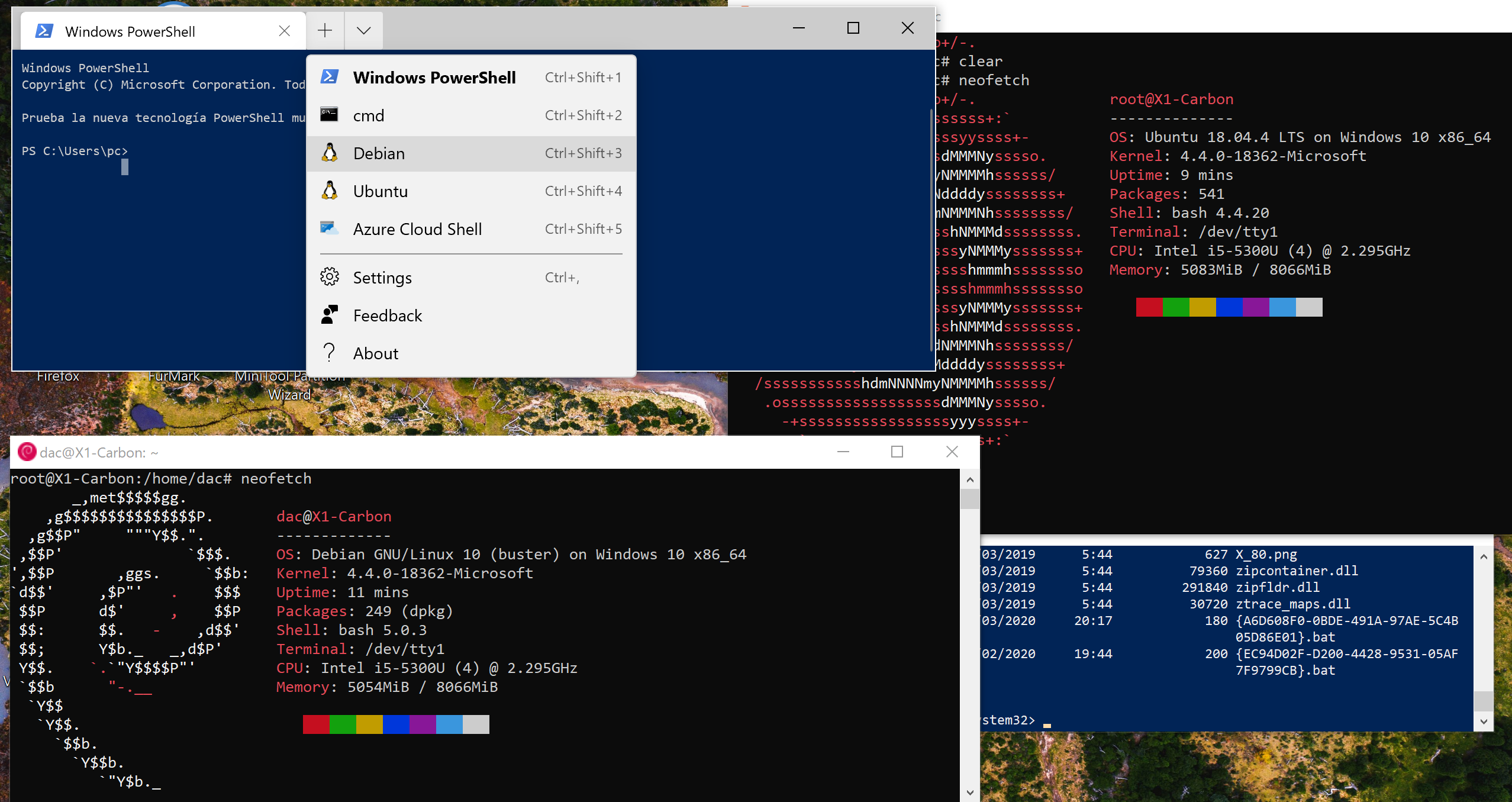Close the Windows PowerShell tab

[284, 31]
